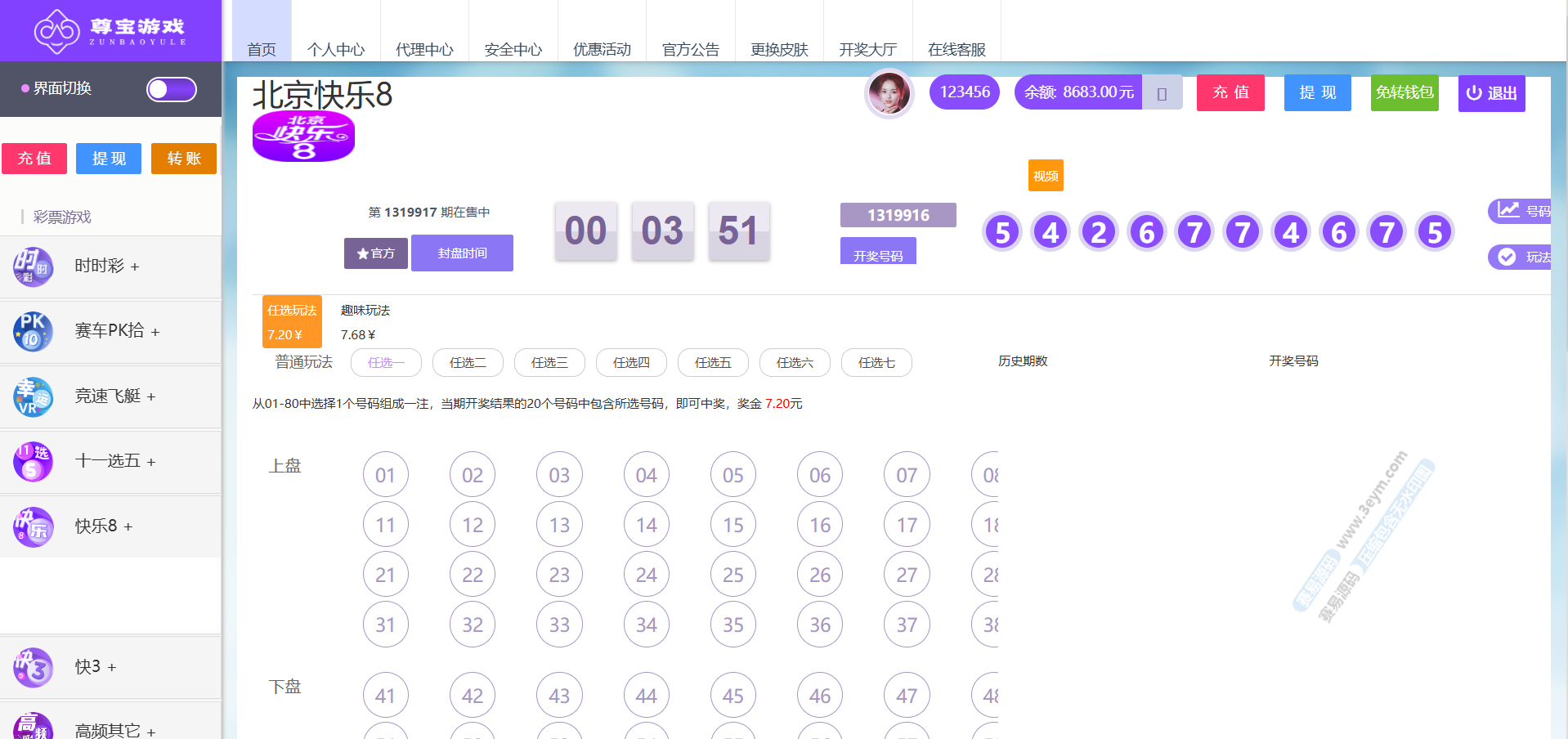The image size is (1568, 739).
Task: Click the purple 退出 logout button
Action: pyautogui.click(x=1491, y=93)
